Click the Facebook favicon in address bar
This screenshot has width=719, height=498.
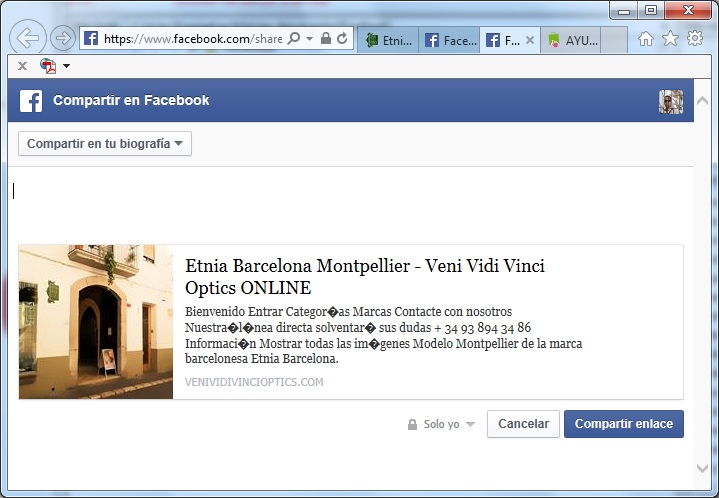[91, 38]
